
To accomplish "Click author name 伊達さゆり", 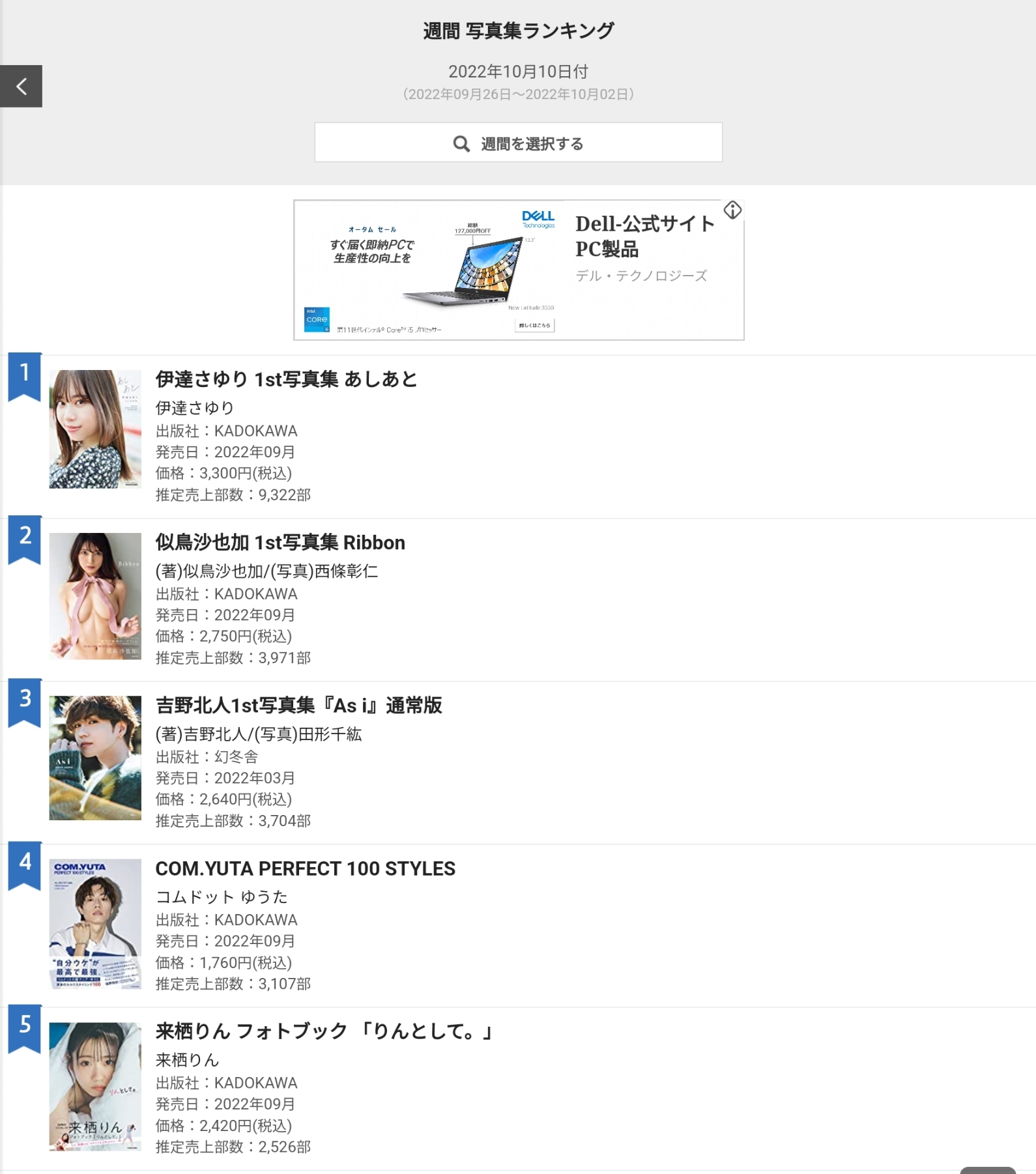I will [x=194, y=408].
